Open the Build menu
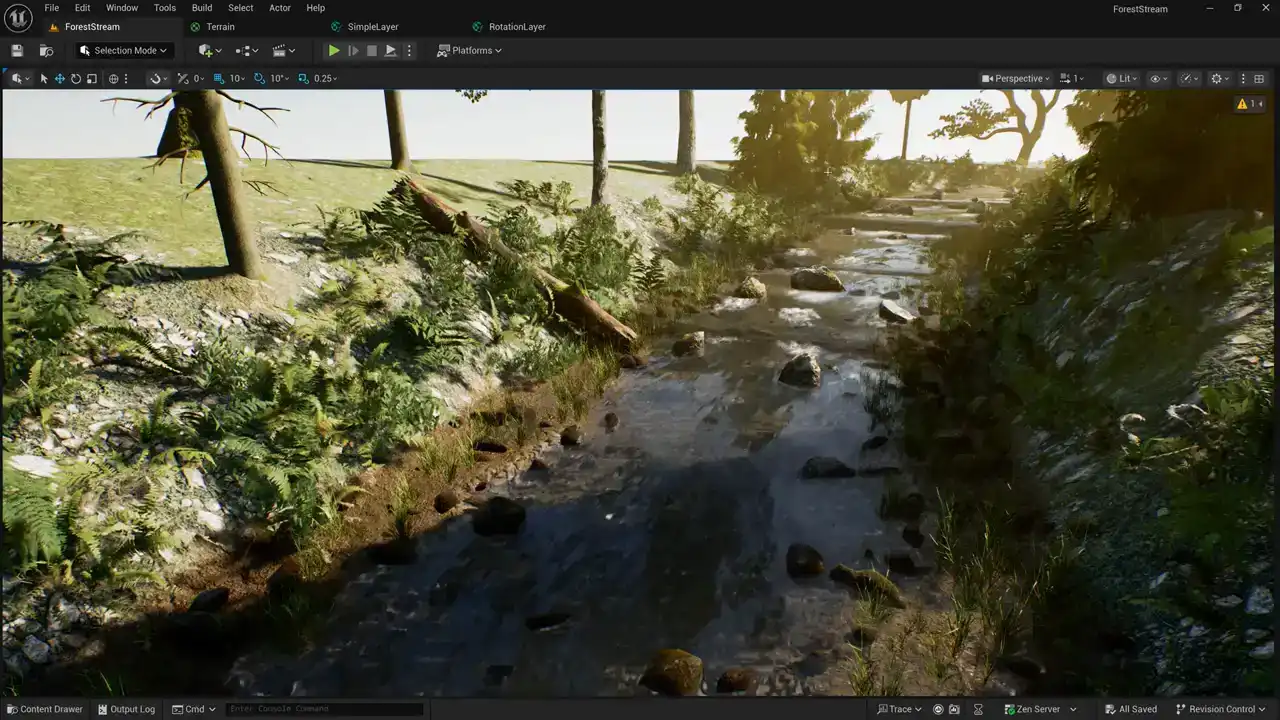Image resolution: width=1280 pixels, height=720 pixels. (x=202, y=8)
